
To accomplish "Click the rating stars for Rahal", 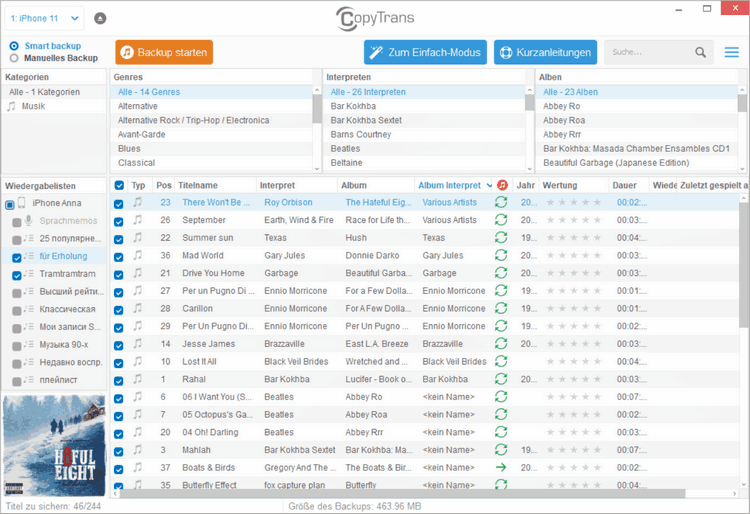I will (x=574, y=379).
